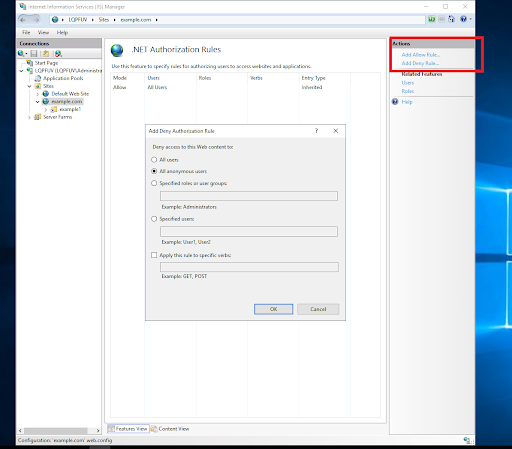Select the All anonymous users radio button
Viewport: 512px width, 449px height.
pyautogui.click(x=154, y=171)
